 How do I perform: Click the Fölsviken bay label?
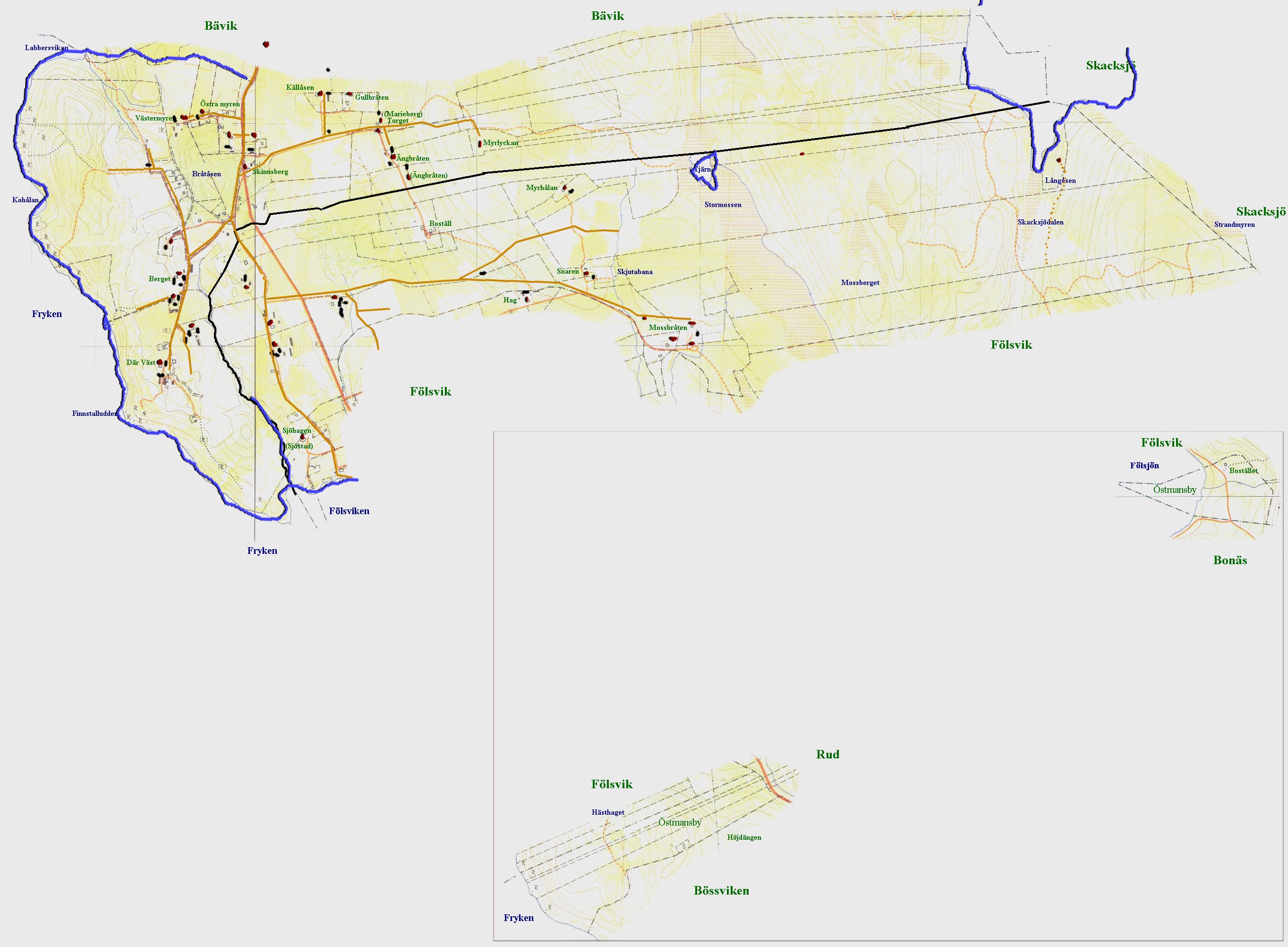pos(349,511)
